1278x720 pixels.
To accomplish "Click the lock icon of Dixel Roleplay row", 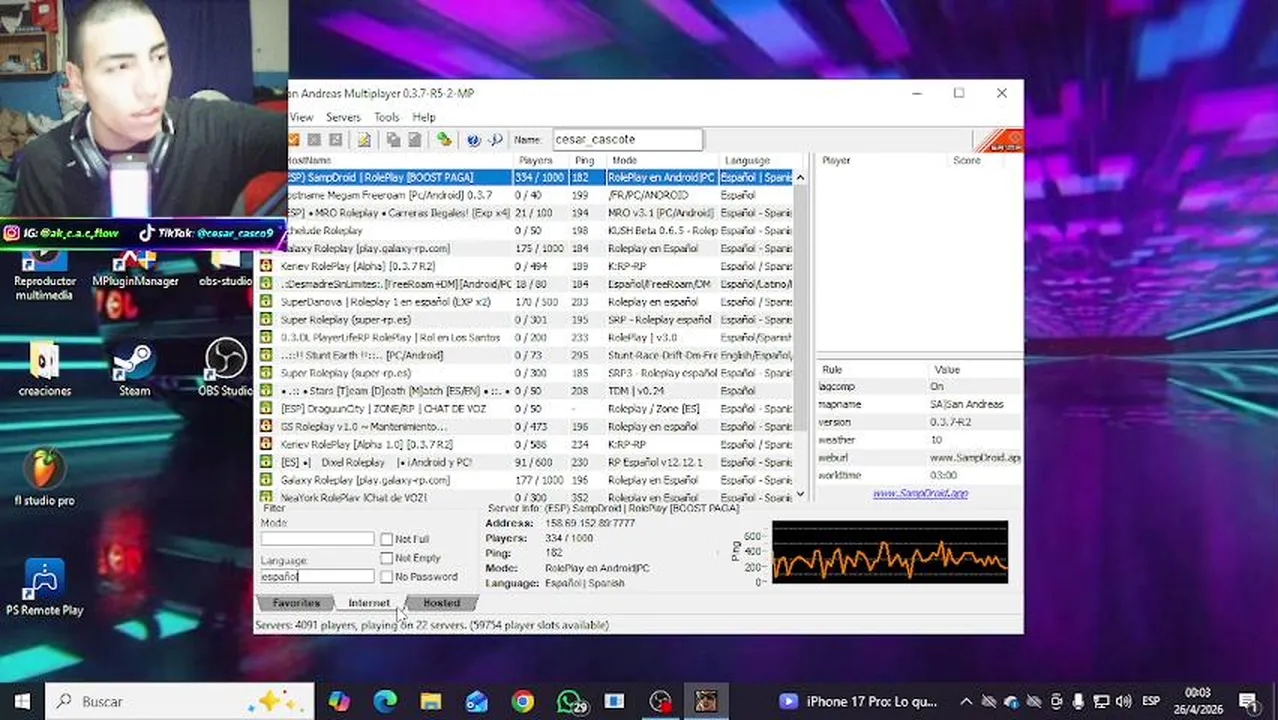I will pyautogui.click(x=266, y=463).
